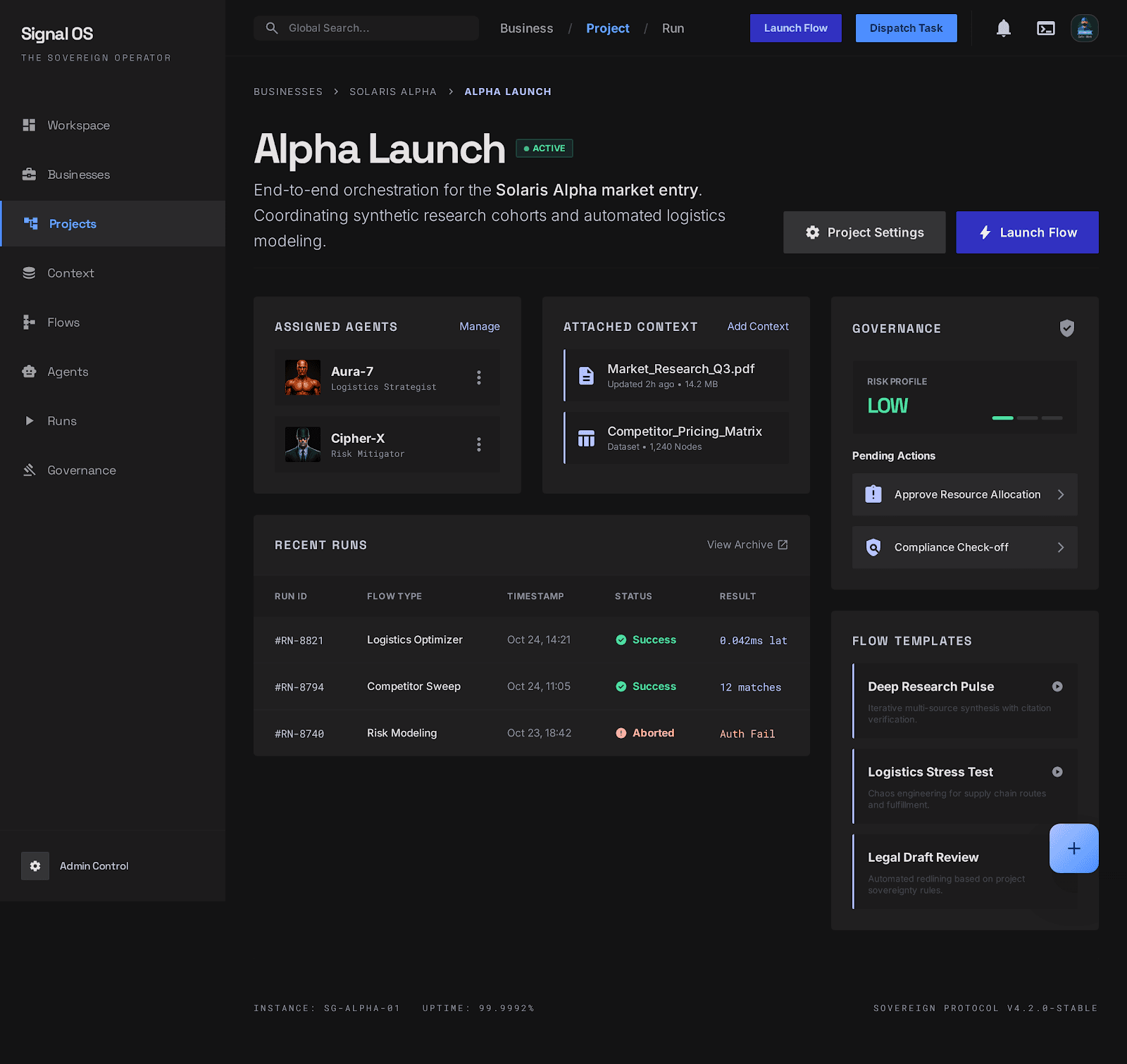The height and width of the screenshot is (1064, 1127).
Task: Click the Risk Profile level indicator bar
Action: 1028,418
